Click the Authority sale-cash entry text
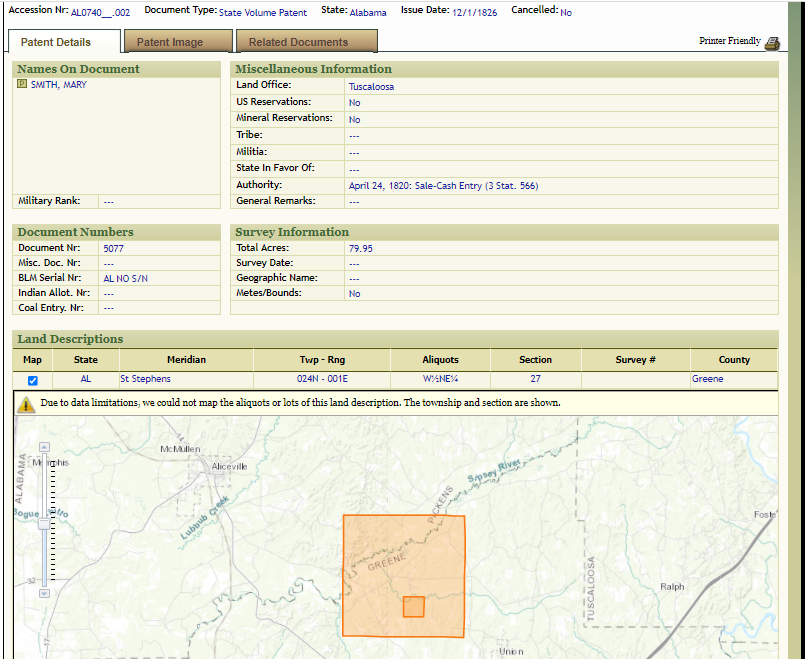 coord(443,186)
